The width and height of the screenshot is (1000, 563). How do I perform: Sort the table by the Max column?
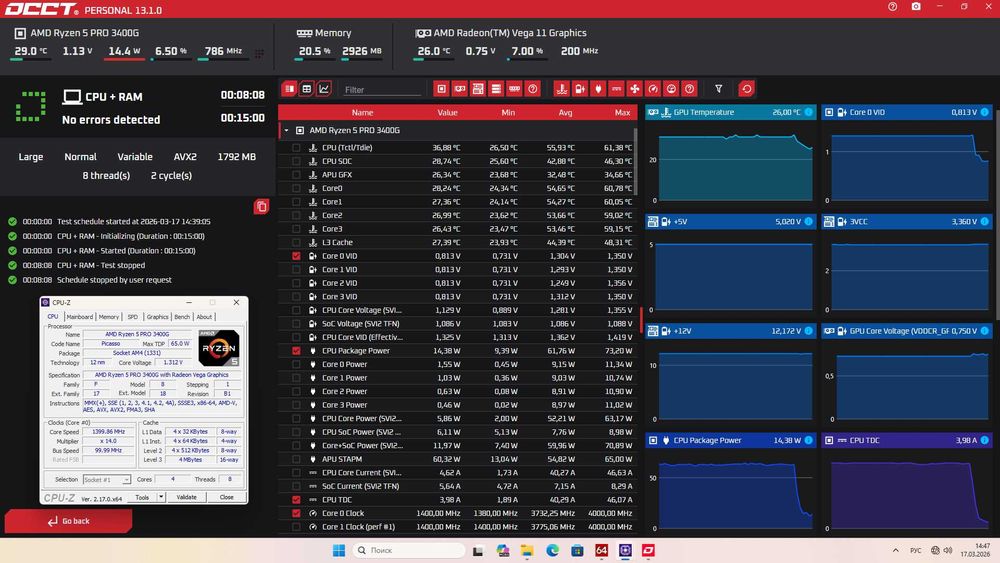pos(622,113)
